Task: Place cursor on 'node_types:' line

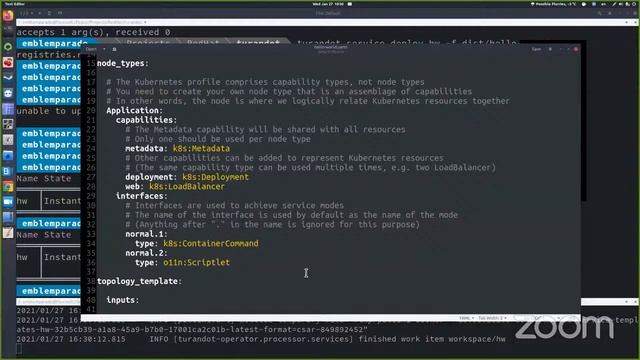Action: point(123,63)
